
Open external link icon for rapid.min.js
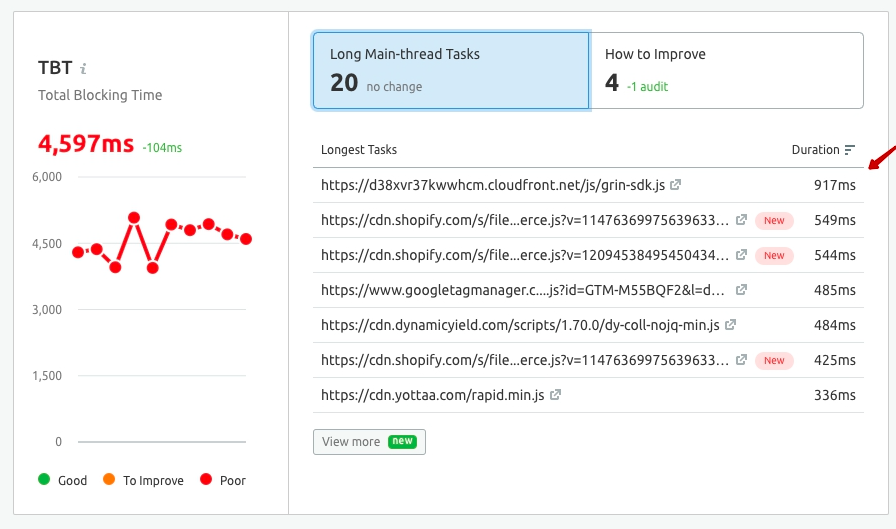click(555, 395)
